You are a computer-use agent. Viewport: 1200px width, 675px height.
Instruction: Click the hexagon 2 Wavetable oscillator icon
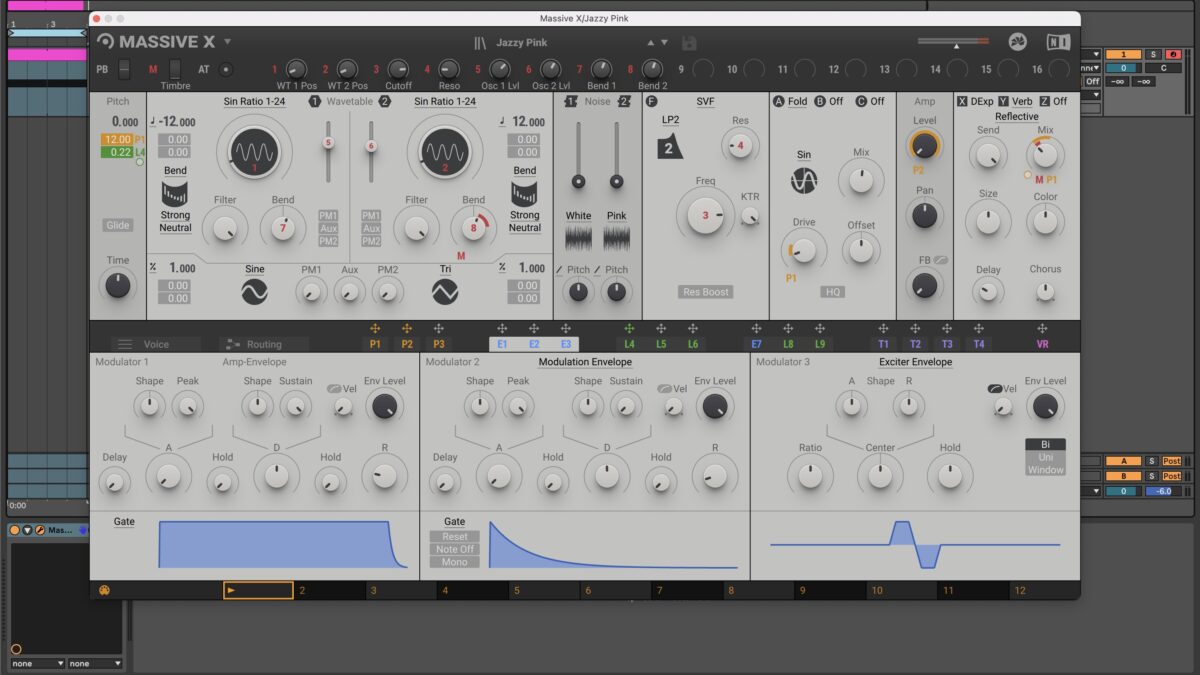point(384,102)
